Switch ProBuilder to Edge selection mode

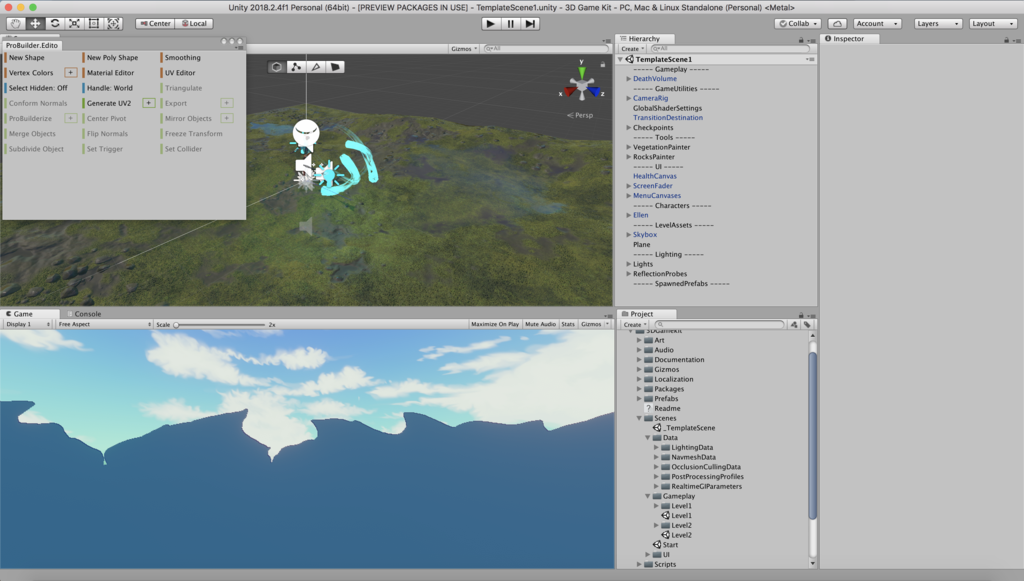pyautogui.click(x=315, y=67)
